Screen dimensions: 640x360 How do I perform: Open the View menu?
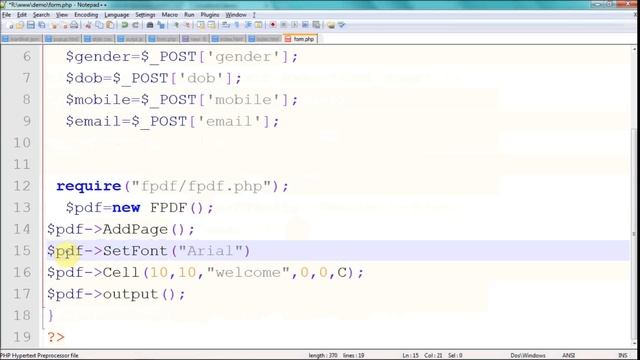point(62,15)
